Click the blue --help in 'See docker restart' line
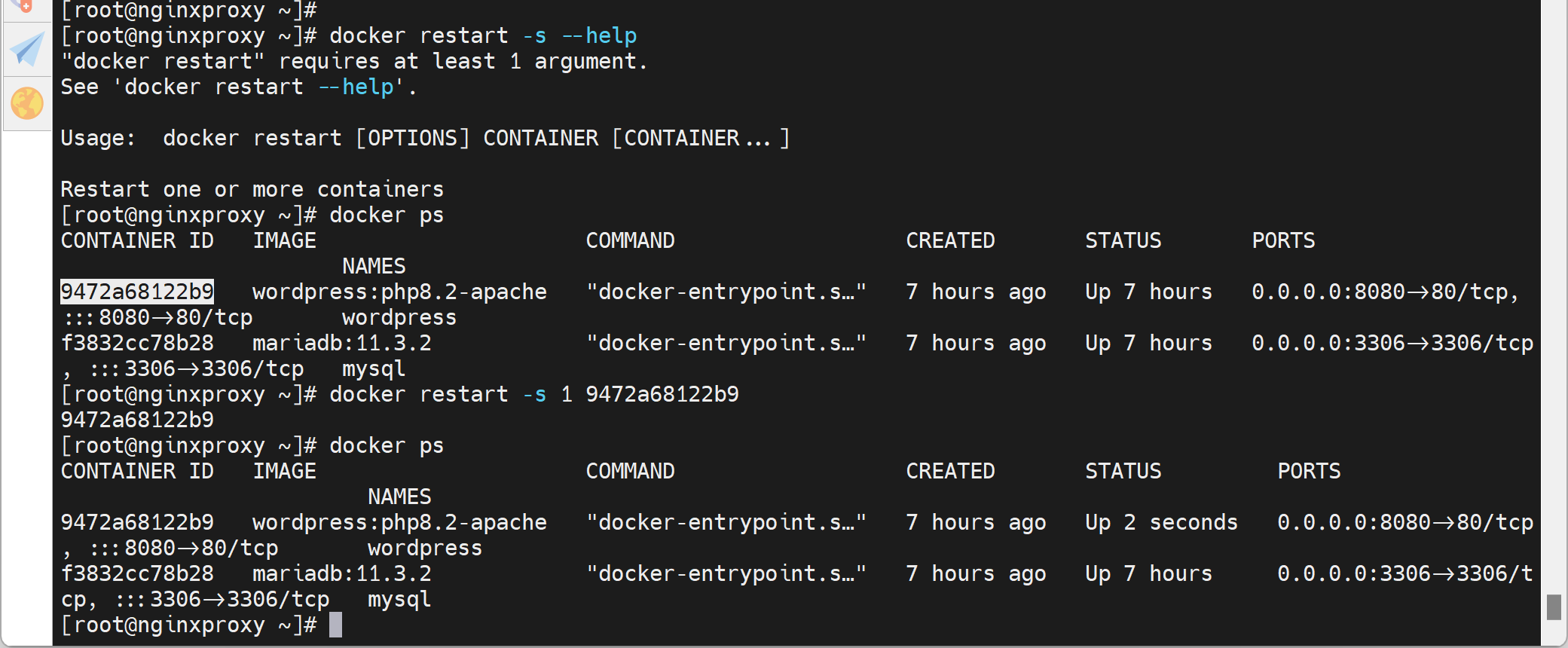This screenshot has height=648, width=1568. click(x=356, y=87)
